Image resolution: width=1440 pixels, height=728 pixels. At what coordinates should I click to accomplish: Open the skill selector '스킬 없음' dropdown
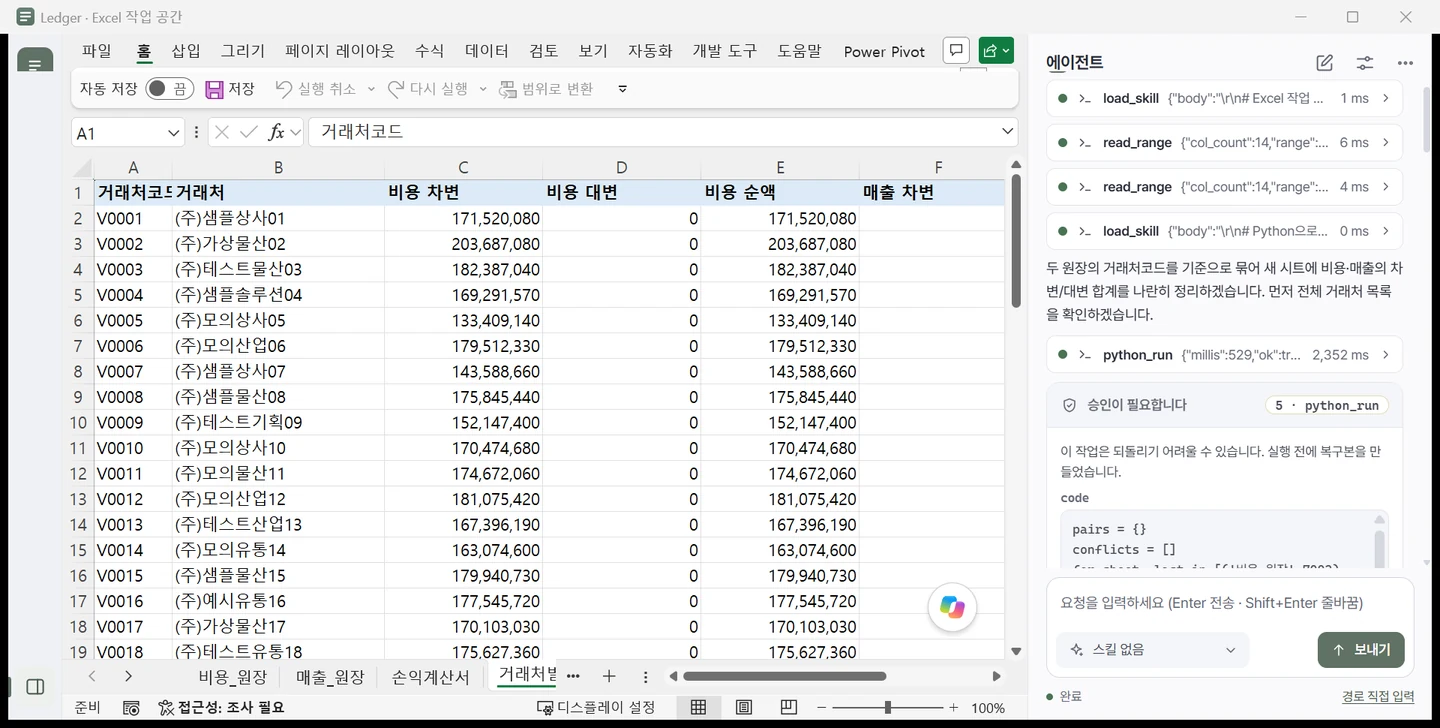[1152, 650]
